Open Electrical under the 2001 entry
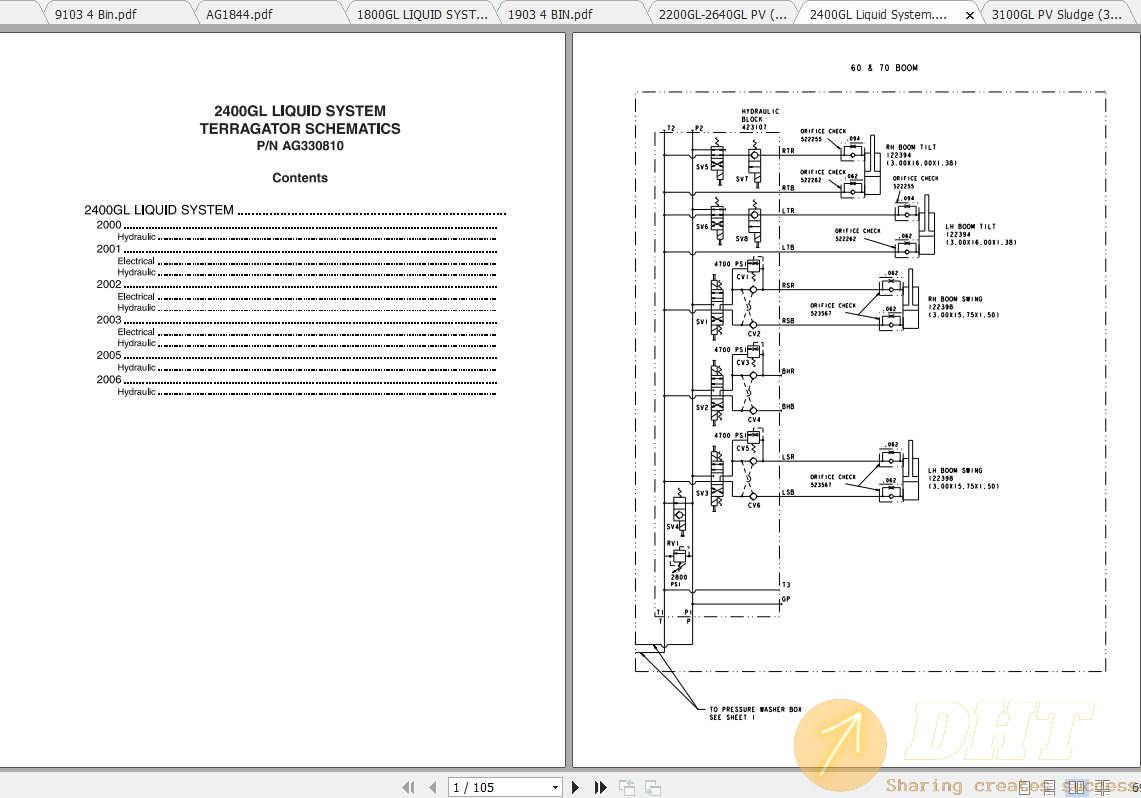 (306, 261)
